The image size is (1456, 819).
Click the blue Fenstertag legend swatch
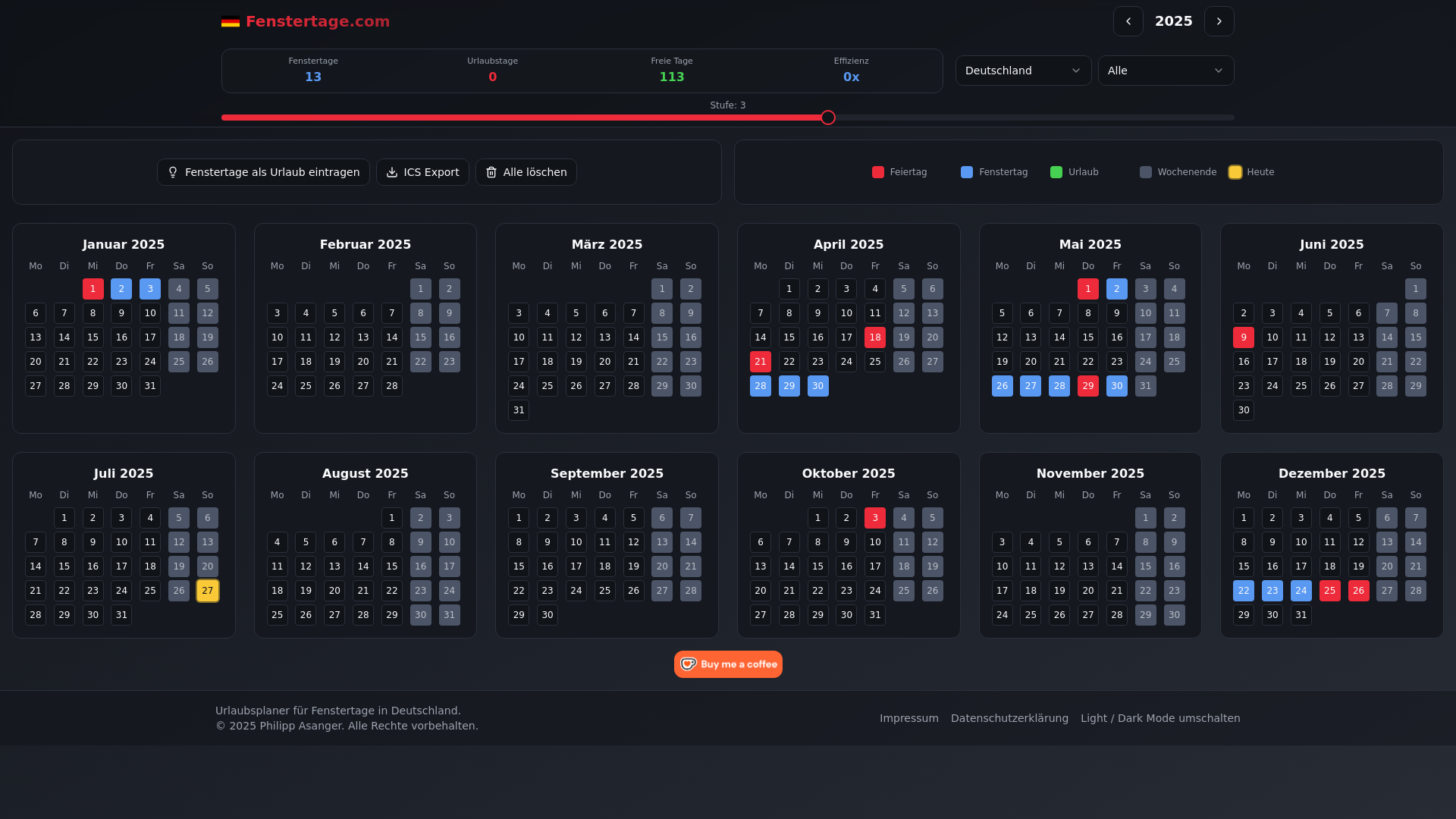click(x=967, y=172)
